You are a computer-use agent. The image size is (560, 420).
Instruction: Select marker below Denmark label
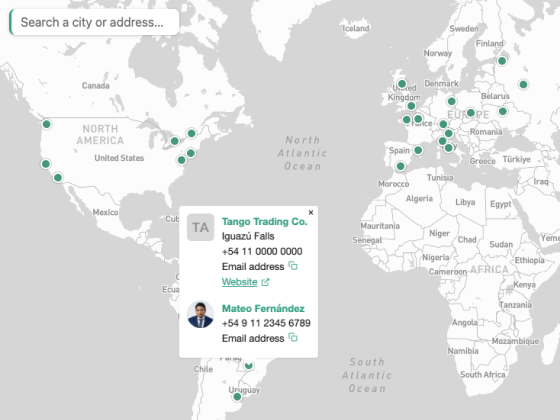pos(451,101)
